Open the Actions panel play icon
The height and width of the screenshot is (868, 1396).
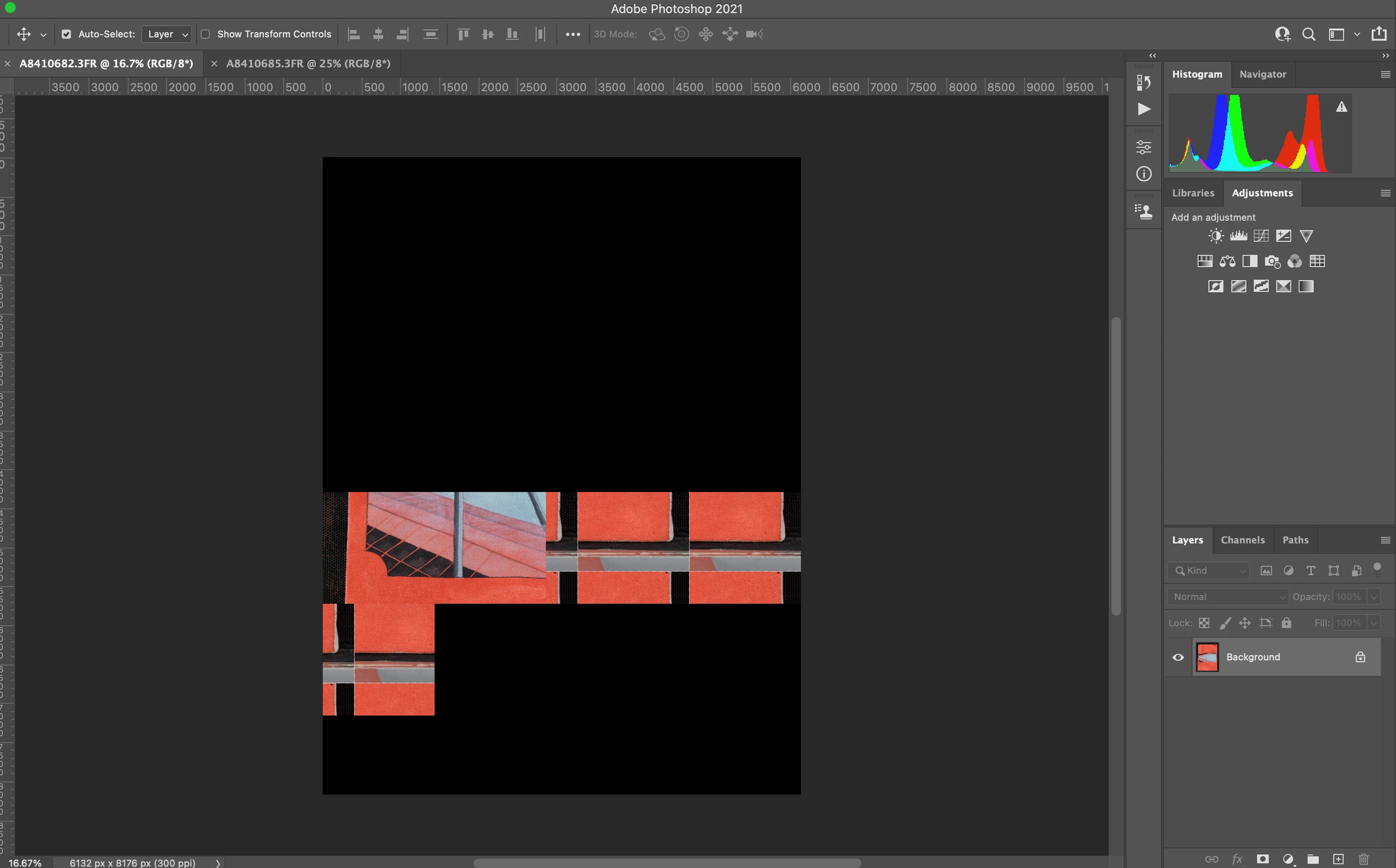click(1144, 109)
